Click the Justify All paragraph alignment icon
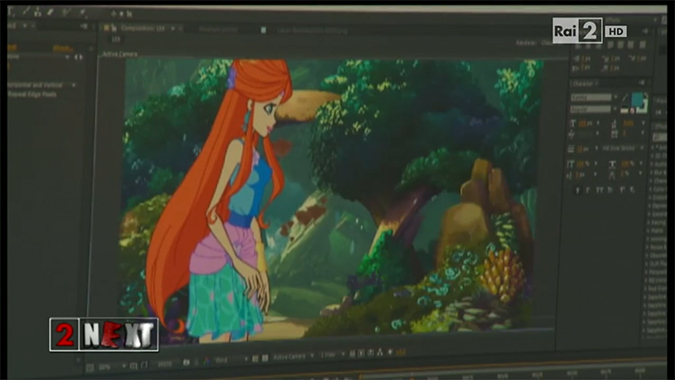675x380 pixels. click(642, 45)
